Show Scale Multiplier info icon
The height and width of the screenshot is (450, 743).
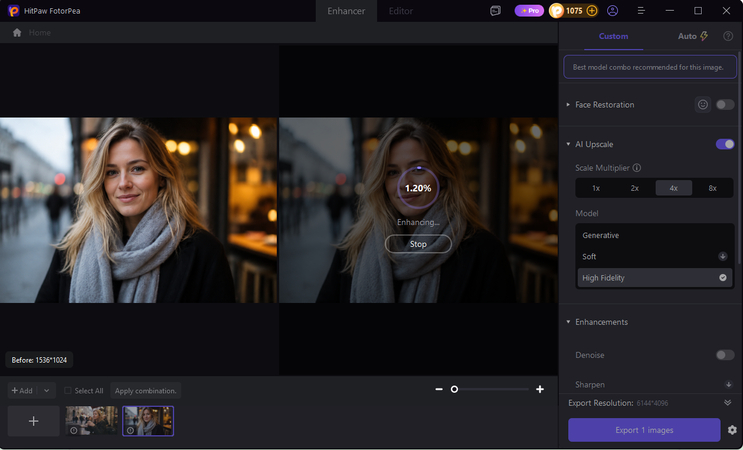click(x=637, y=168)
